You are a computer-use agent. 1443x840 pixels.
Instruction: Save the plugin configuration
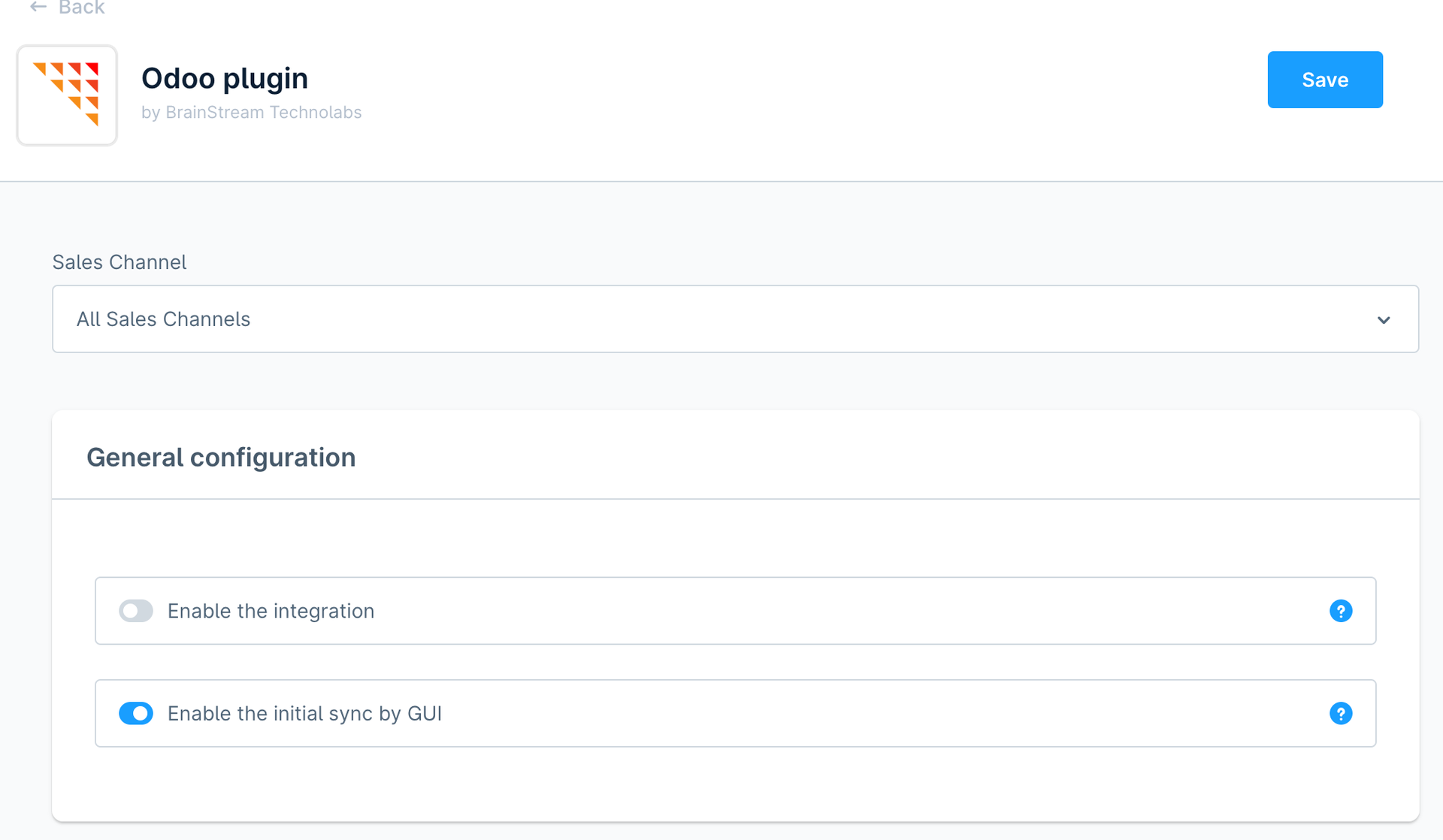pos(1324,80)
